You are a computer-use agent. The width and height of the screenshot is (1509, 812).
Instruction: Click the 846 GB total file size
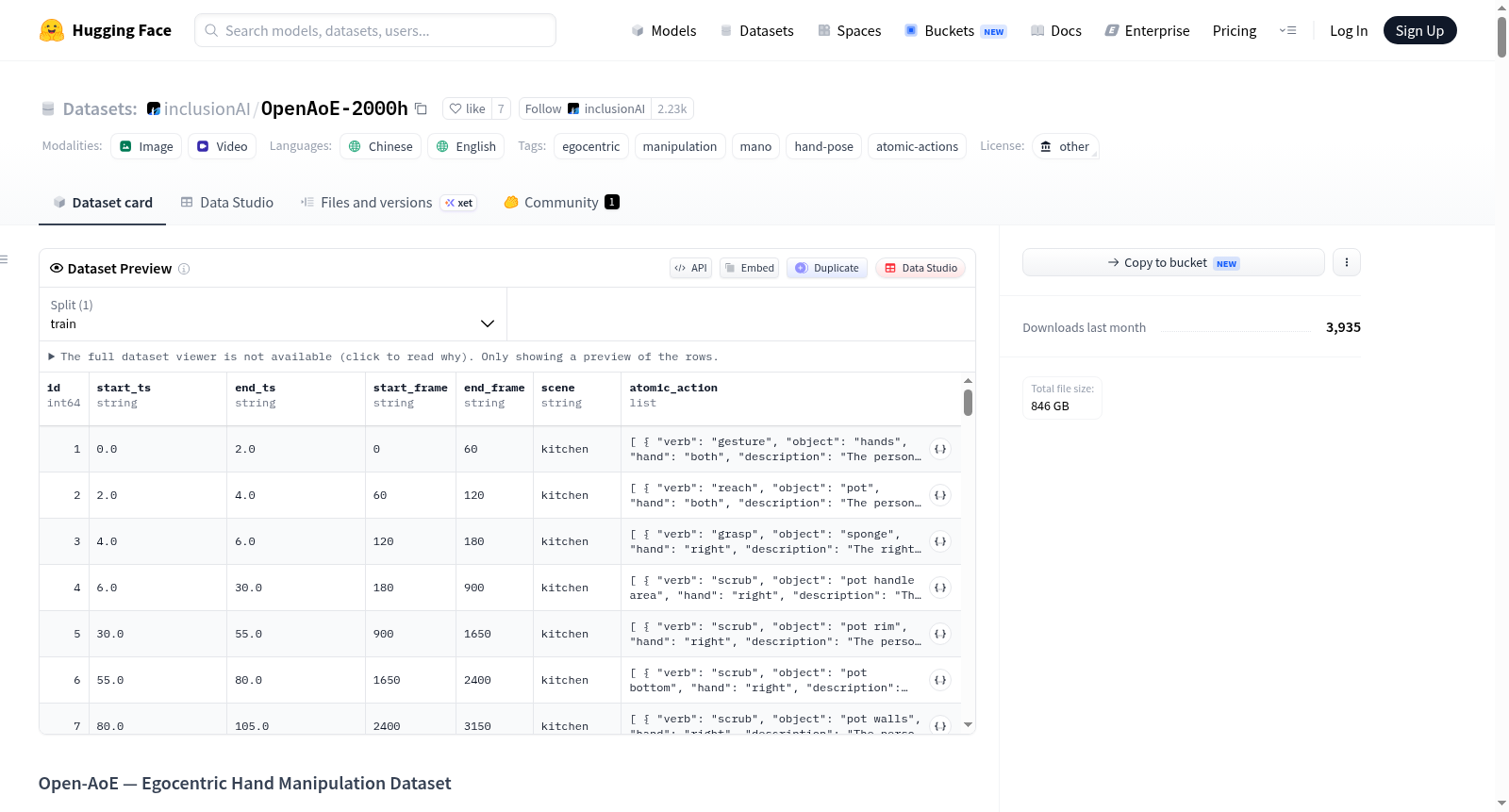coord(1050,406)
